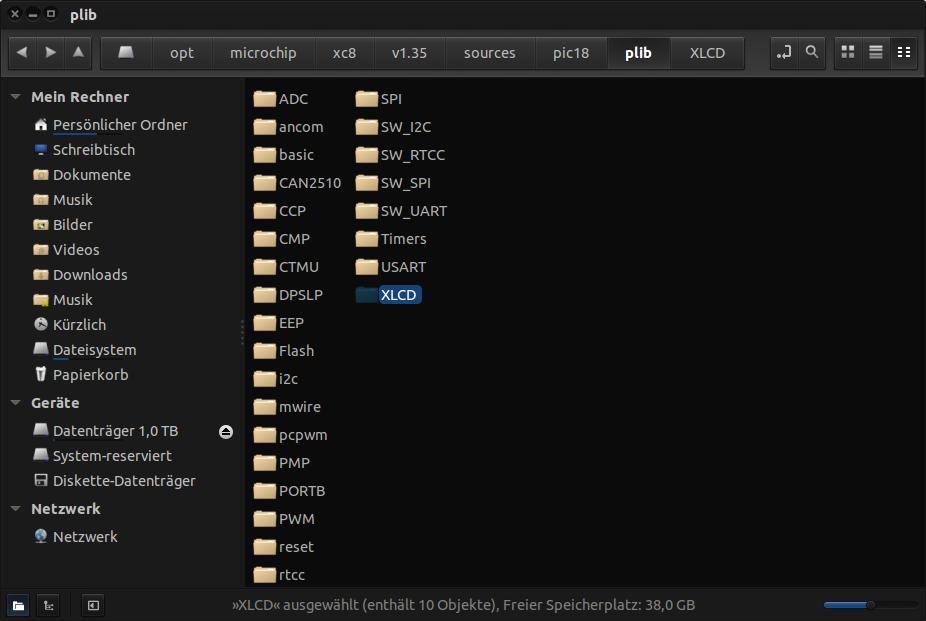926x621 pixels.
Task: Select the Flash folder icon
Action: click(x=265, y=351)
